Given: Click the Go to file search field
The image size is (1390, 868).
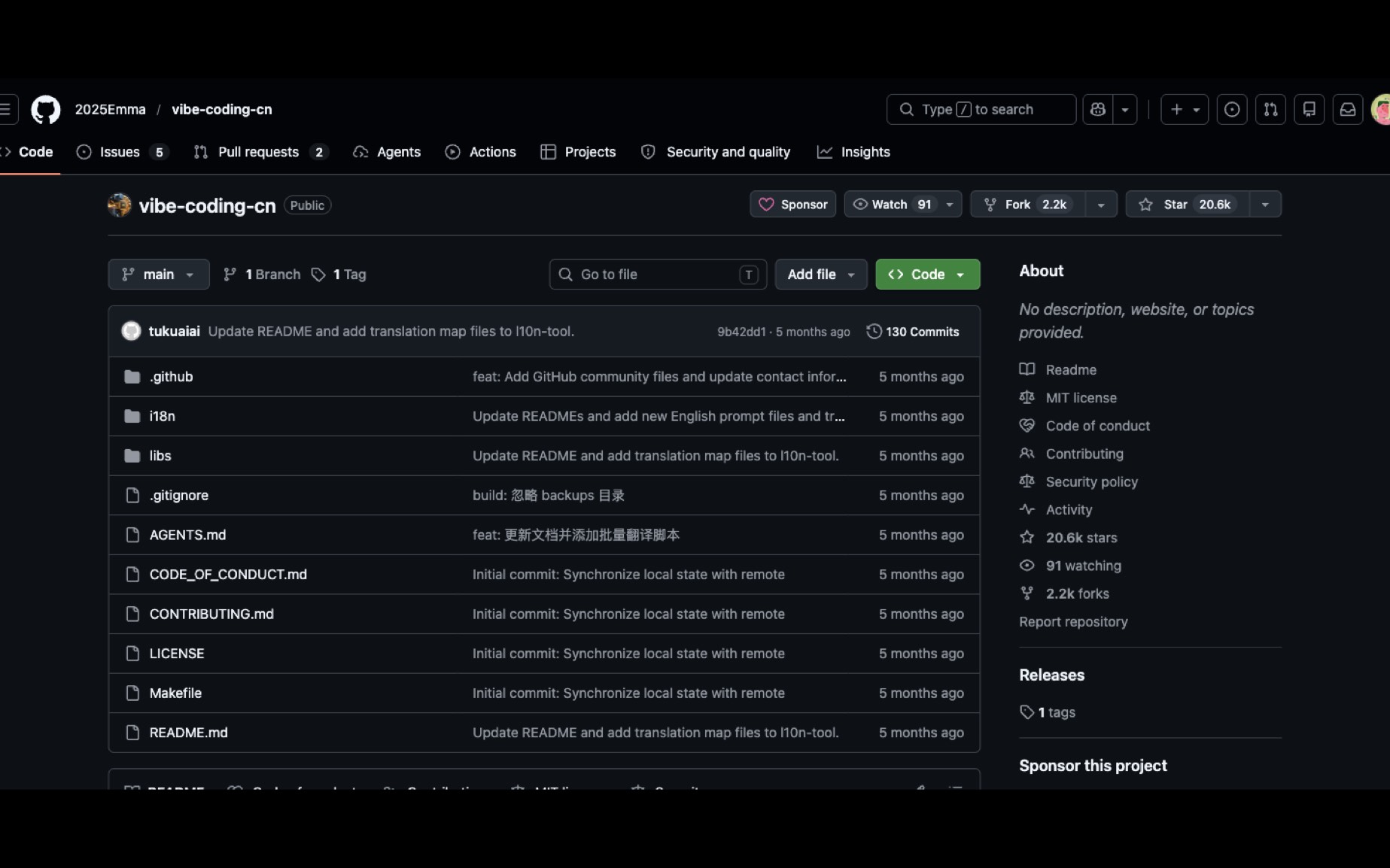Looking at the screenshot, I should click(x=659, y=275).
